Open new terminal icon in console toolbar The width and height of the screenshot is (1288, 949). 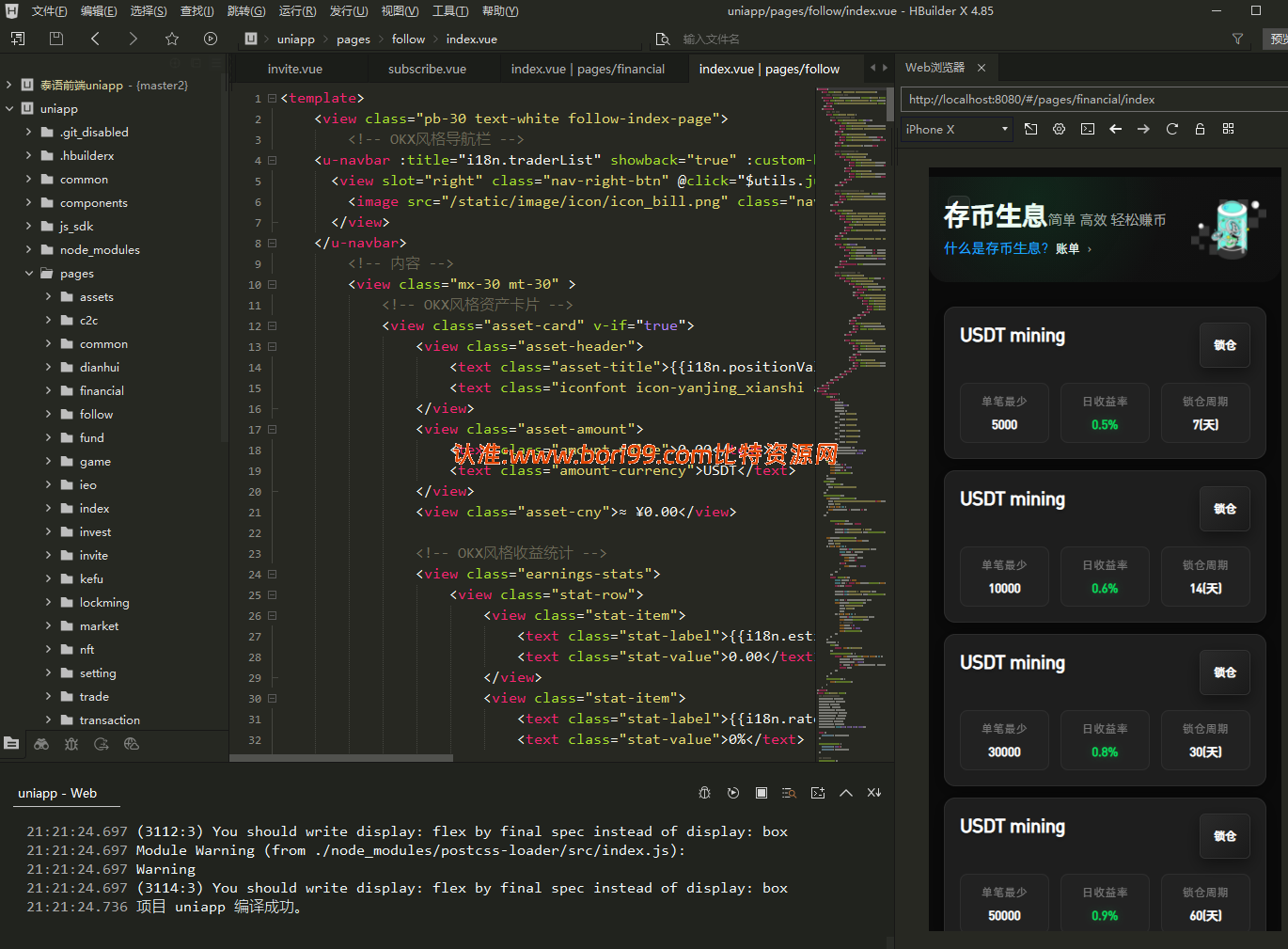[818, 793]
